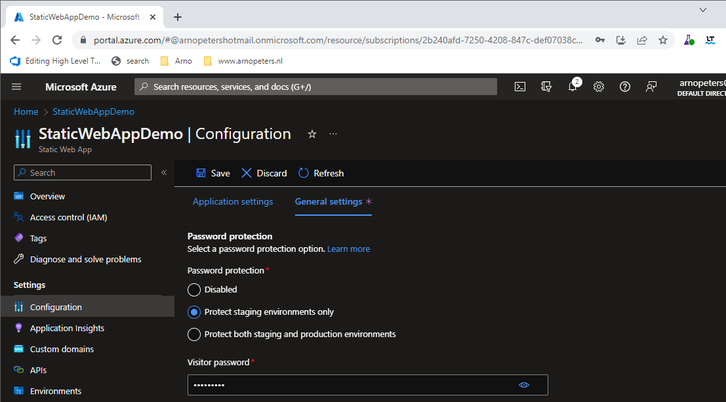Image resolution: width=726 pixels, height=402 pixels.
Task: Click the browser address bar URL
Action: (x=338, y=40)
